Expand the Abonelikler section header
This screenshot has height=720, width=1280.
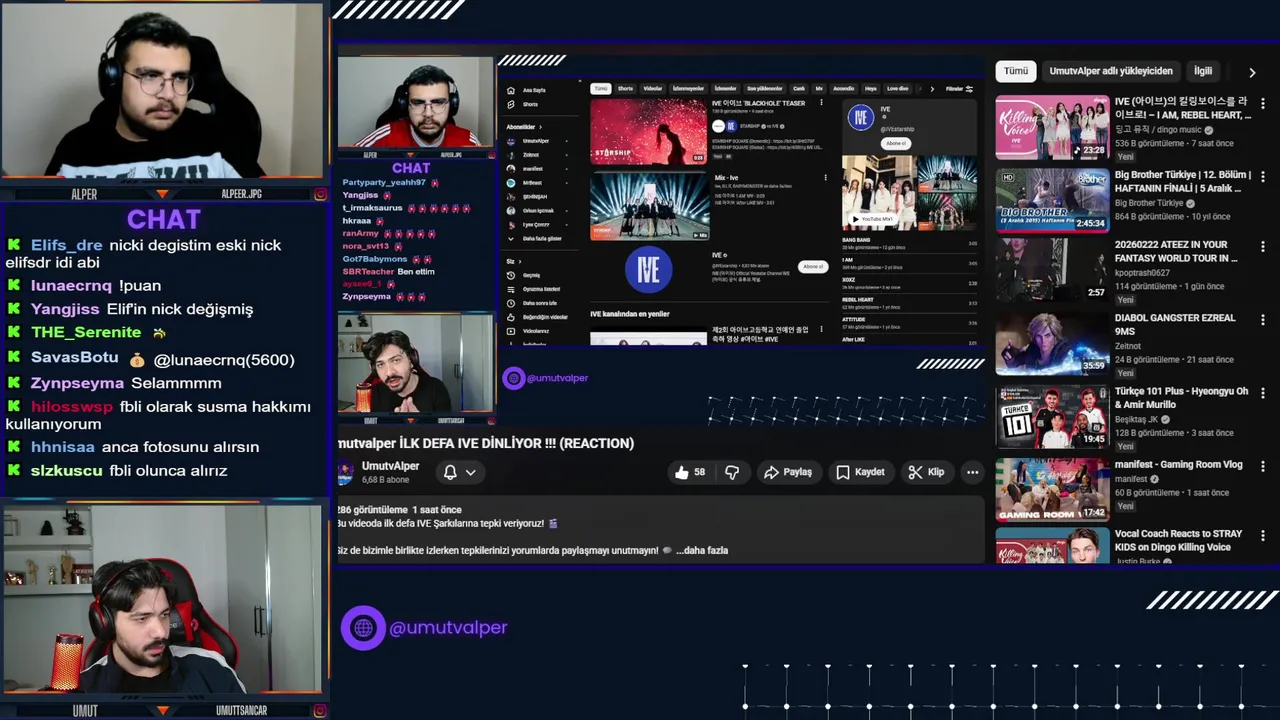524,127
